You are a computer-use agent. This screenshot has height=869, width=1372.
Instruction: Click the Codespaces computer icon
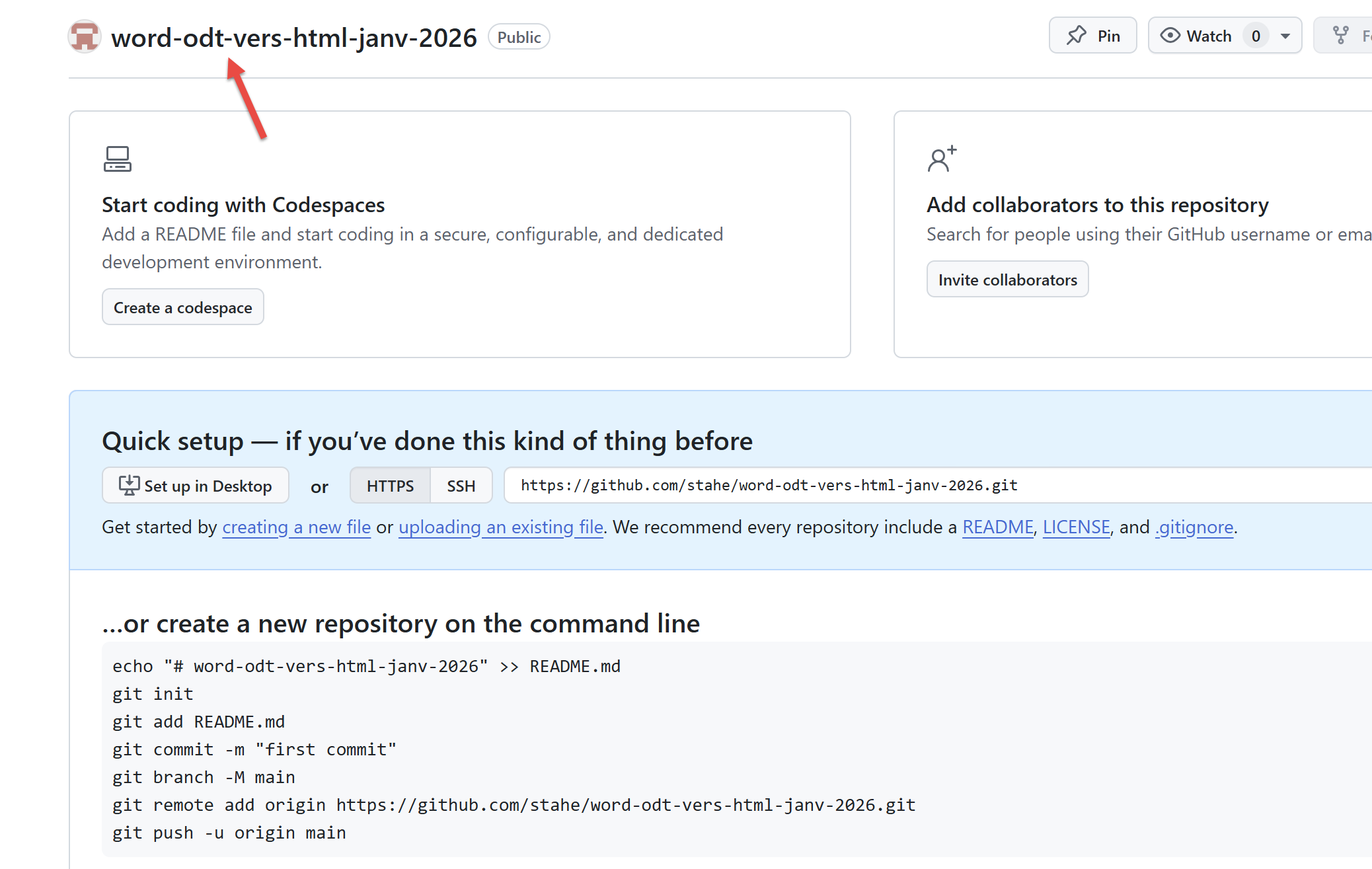118,159
